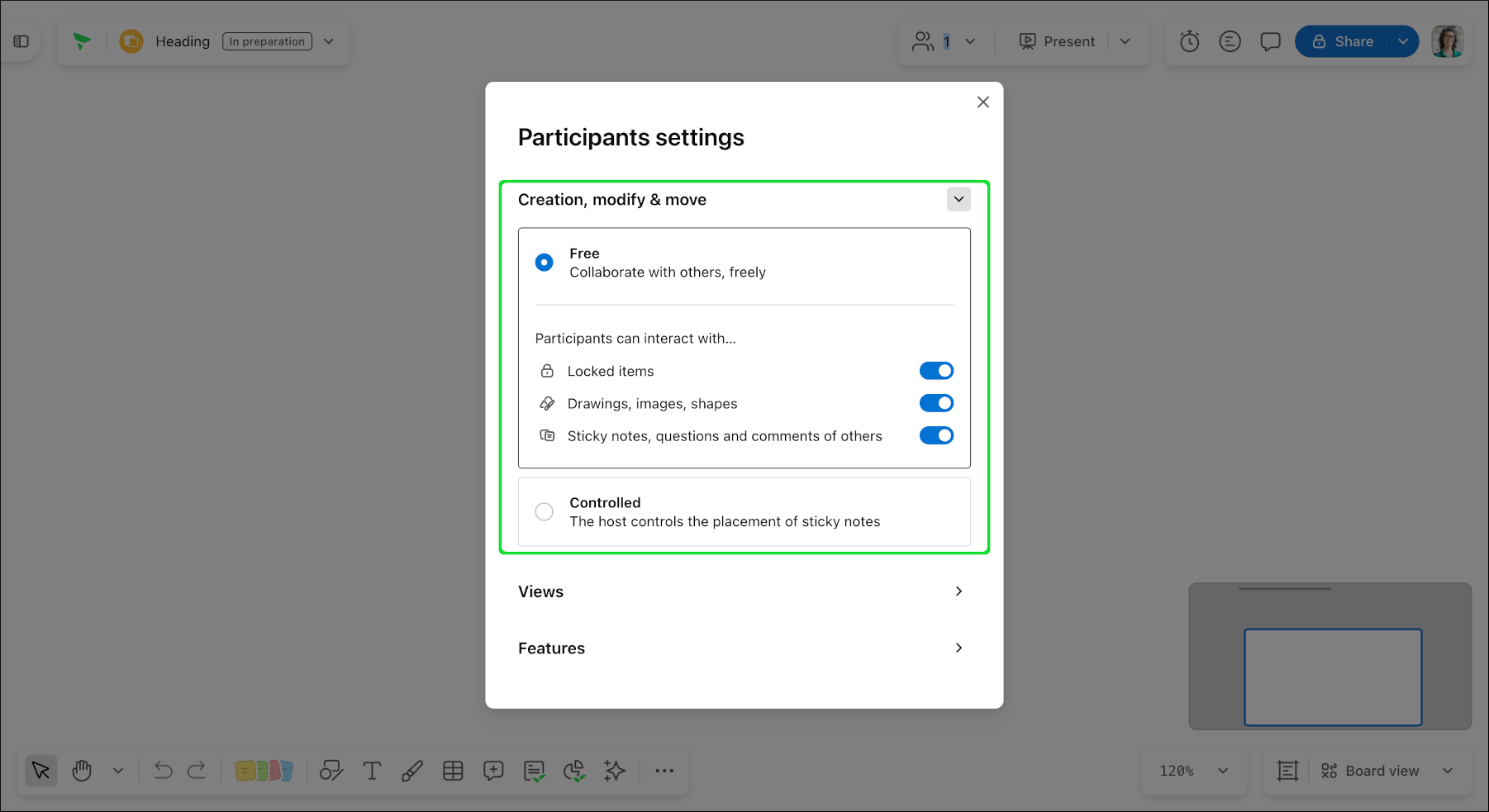Open the agenda notes icon

pyautogui.click(x=1230, y=41)
